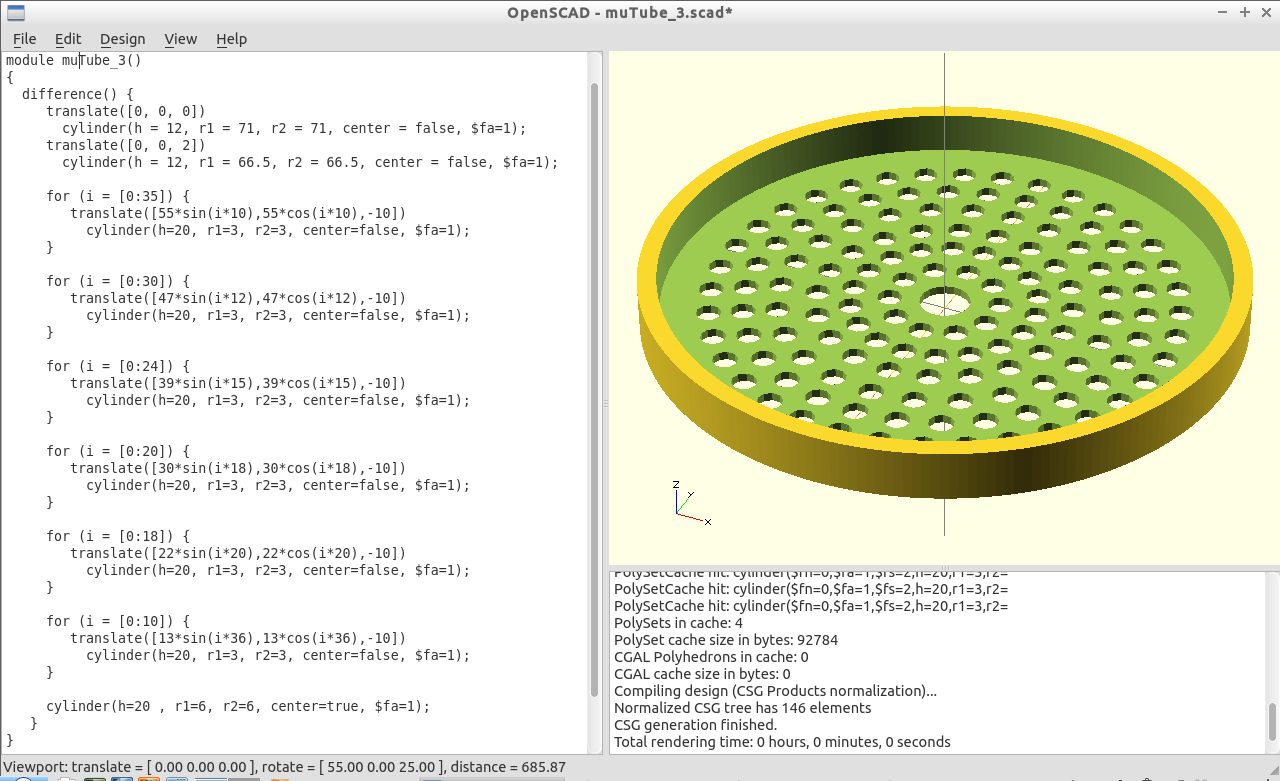Click the final cylinder(h=20, r1=6) code line
This screenshot has height=781, width=1280.
[237, 706]
